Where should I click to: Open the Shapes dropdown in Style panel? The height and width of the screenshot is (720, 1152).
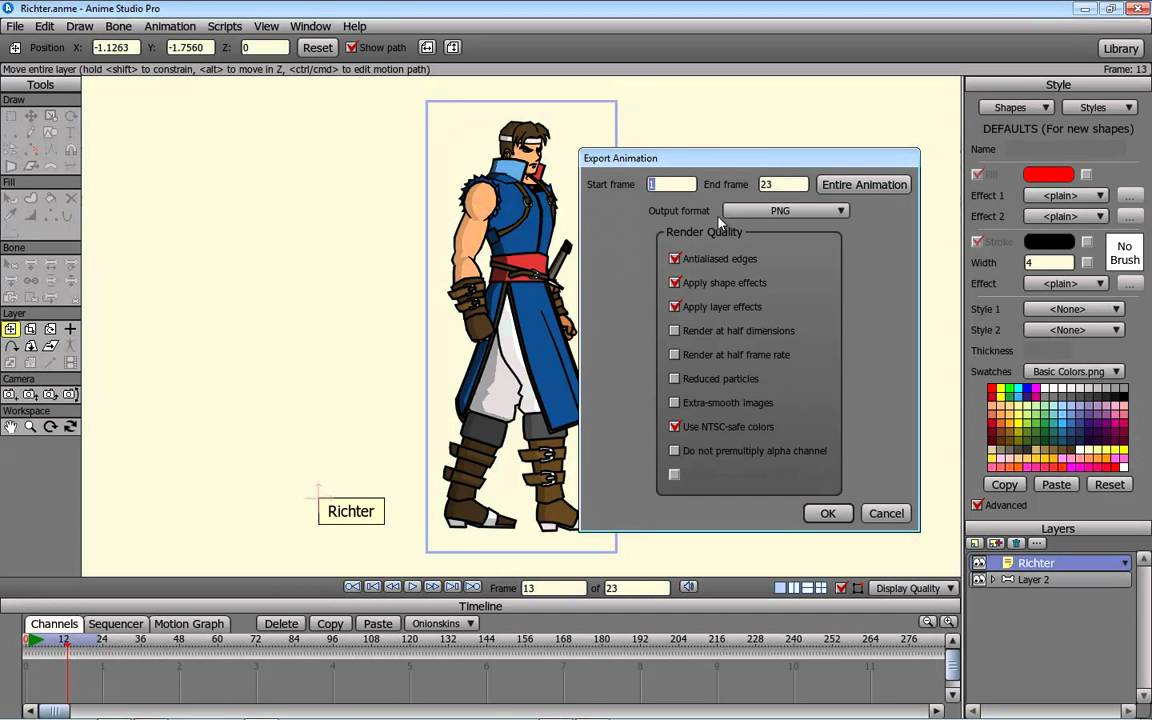pos(1017,107)
